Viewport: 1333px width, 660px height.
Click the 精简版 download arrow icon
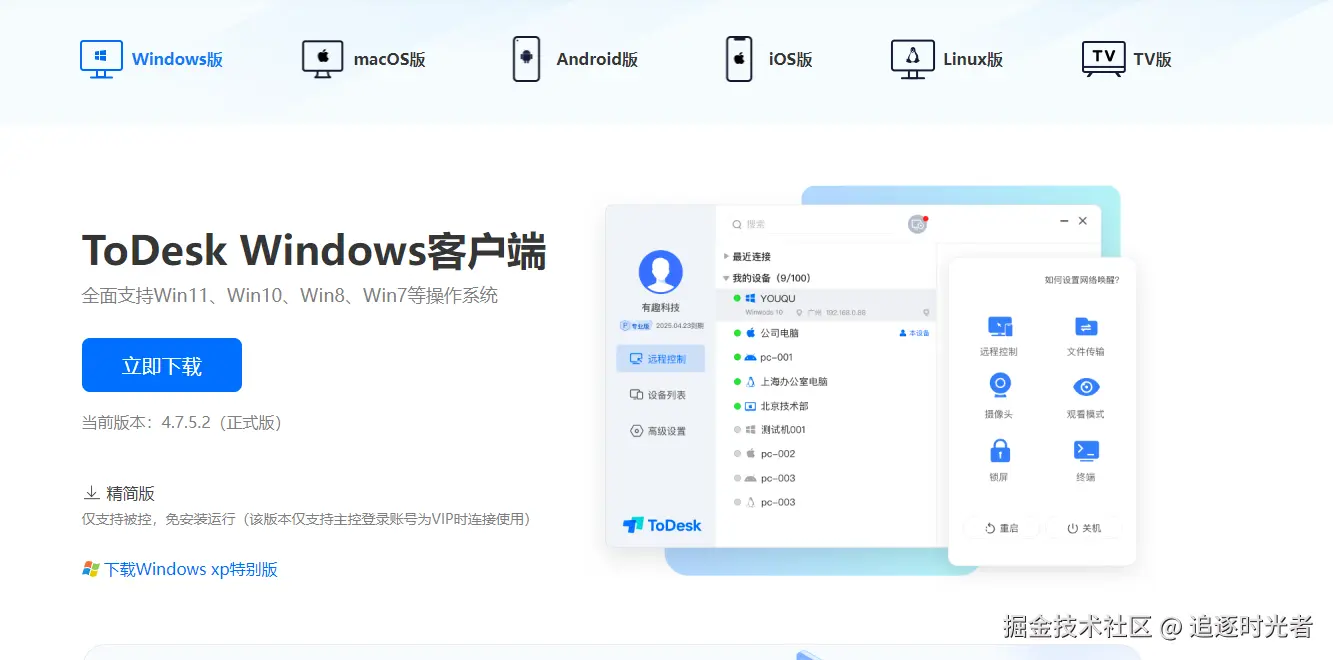[x=91, y=493]
